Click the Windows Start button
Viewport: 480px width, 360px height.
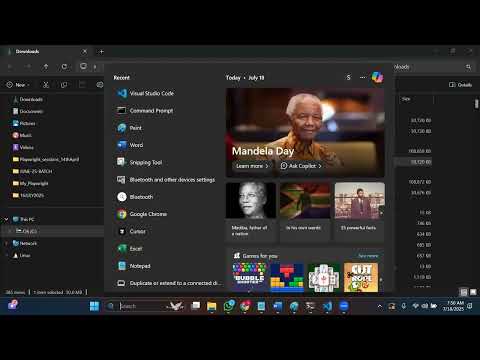[94, 306]
